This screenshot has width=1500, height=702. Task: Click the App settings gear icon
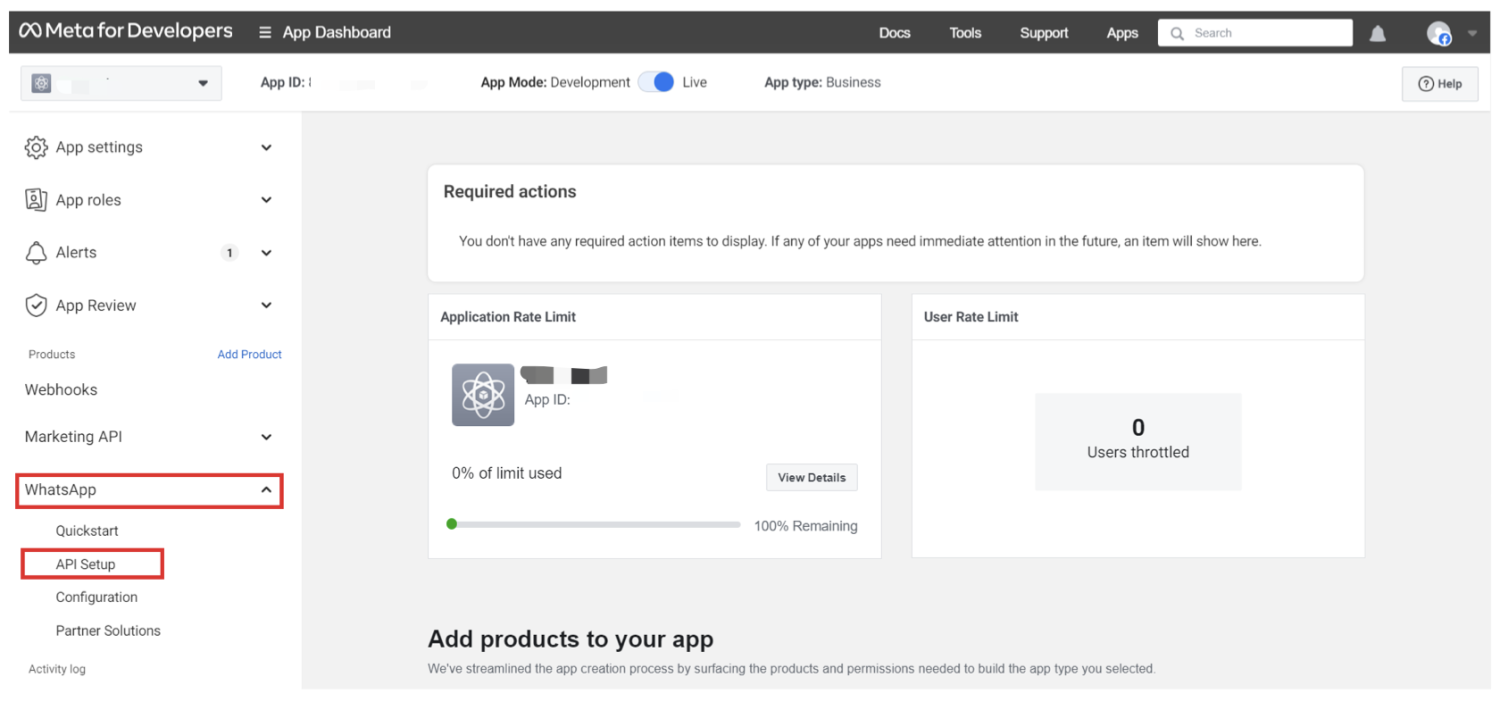tap(36, 147)
